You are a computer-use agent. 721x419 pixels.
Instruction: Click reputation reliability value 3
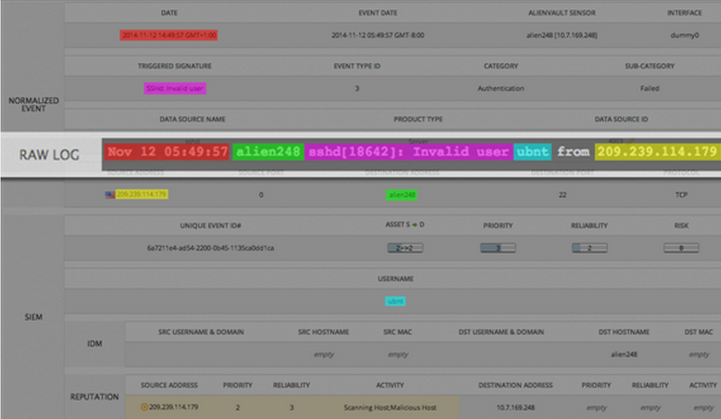pyautogui.click(x=292, y=408)
